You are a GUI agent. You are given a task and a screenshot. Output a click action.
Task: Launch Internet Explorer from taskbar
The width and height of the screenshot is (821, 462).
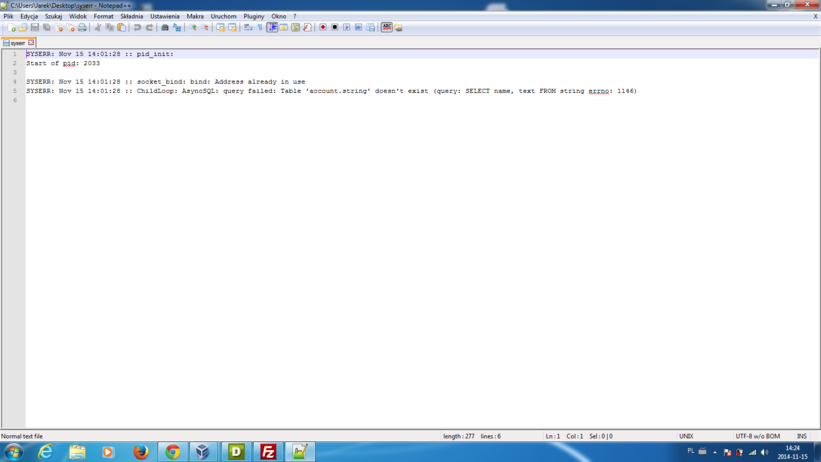[x=46, y=452]
